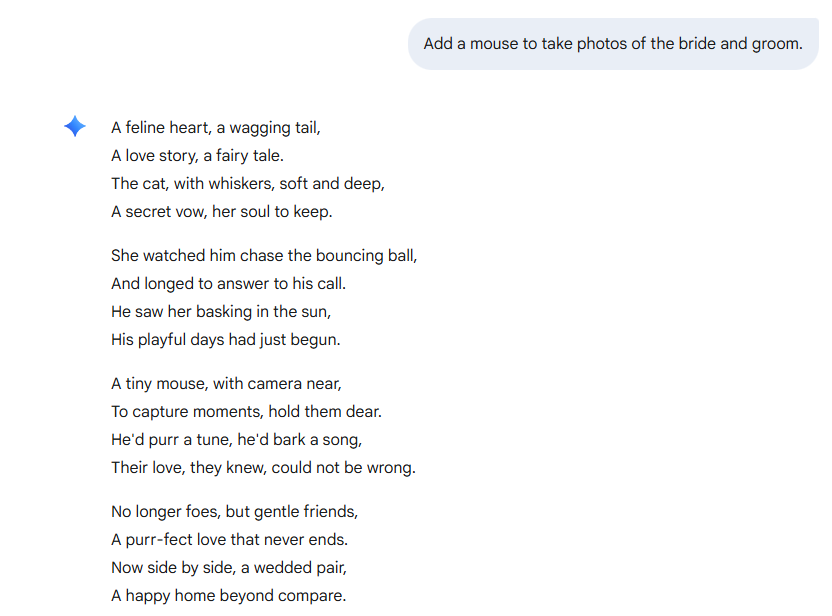Click the line "She watched him chase the bouncing ball"
The width and height of the screenshot is (832, 616).
264,256
